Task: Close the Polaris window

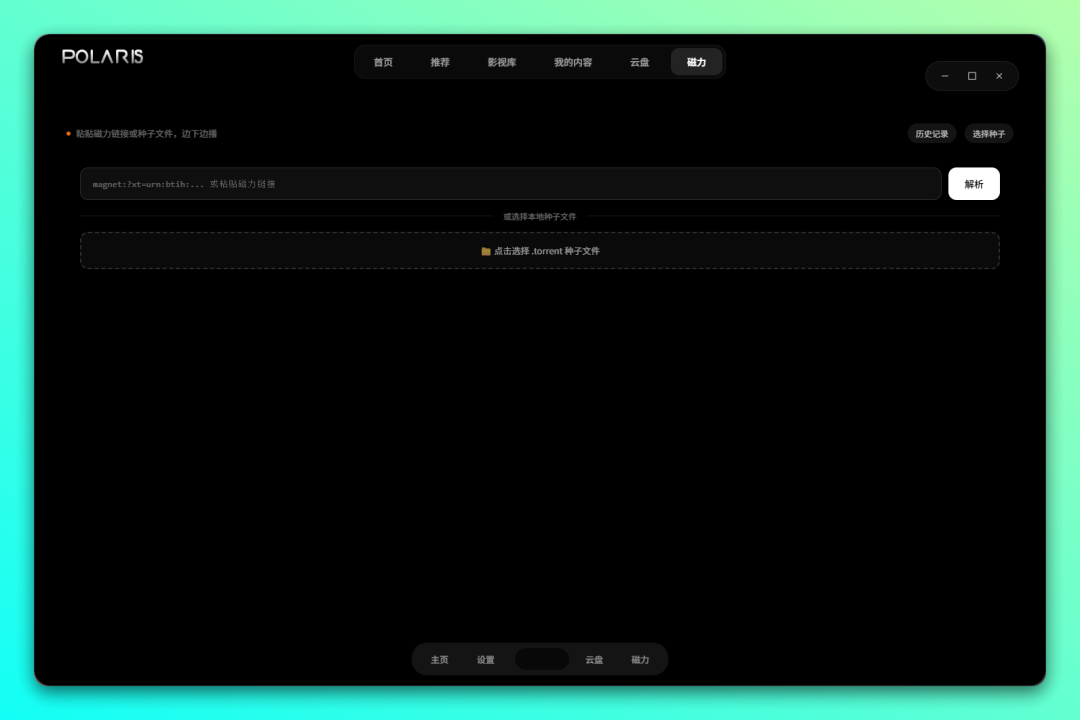Action: [999, 76]
